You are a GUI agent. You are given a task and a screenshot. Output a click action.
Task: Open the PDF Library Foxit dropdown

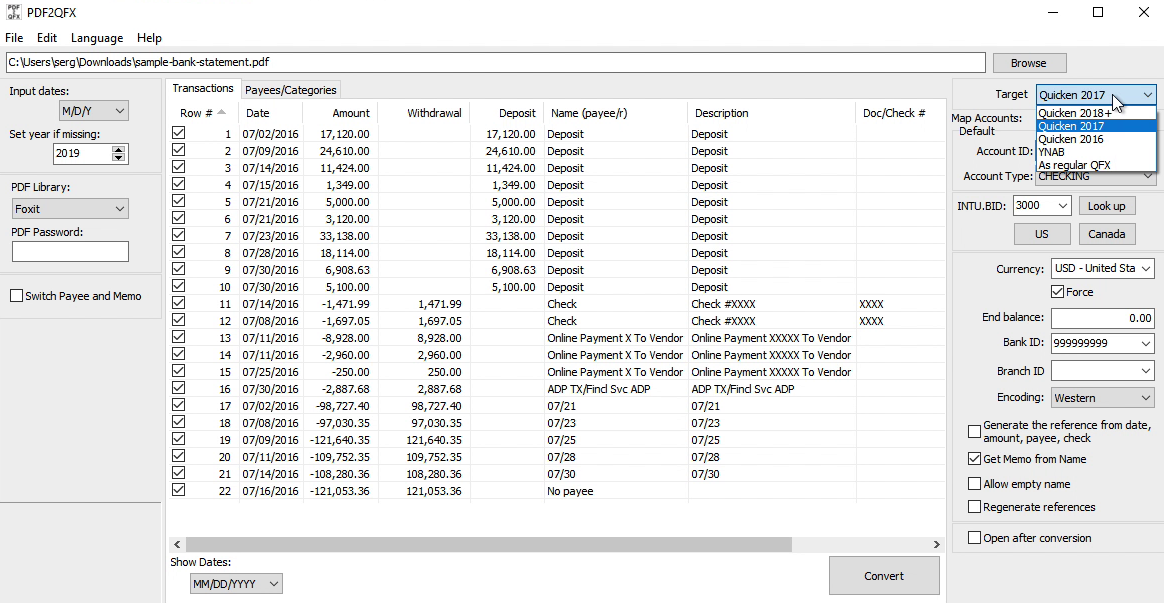[x=70, y=209]
